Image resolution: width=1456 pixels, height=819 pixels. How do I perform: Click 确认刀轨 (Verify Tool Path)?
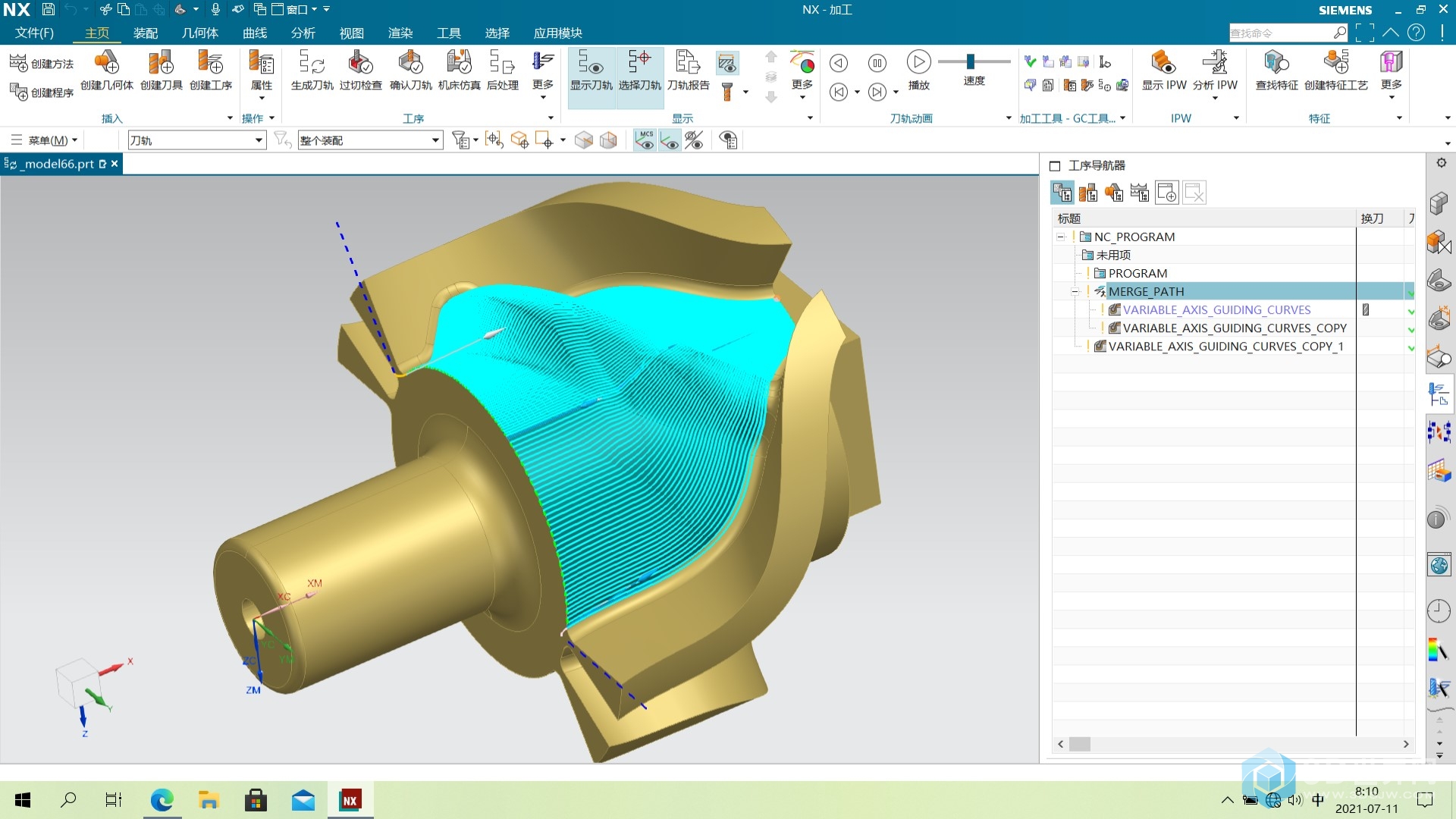pyautogui.click(x=411, y=71)
